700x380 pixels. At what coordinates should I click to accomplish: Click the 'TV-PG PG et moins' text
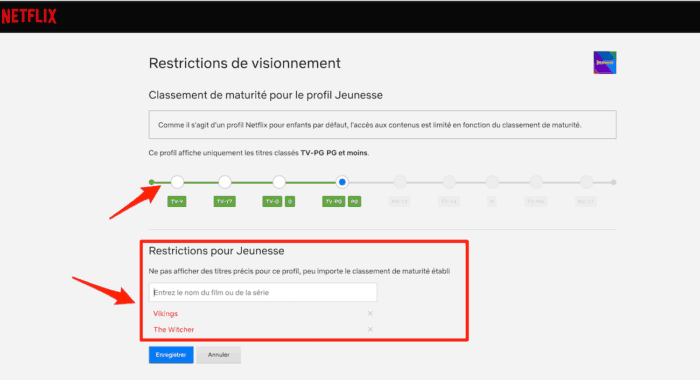tap(334, 153)
